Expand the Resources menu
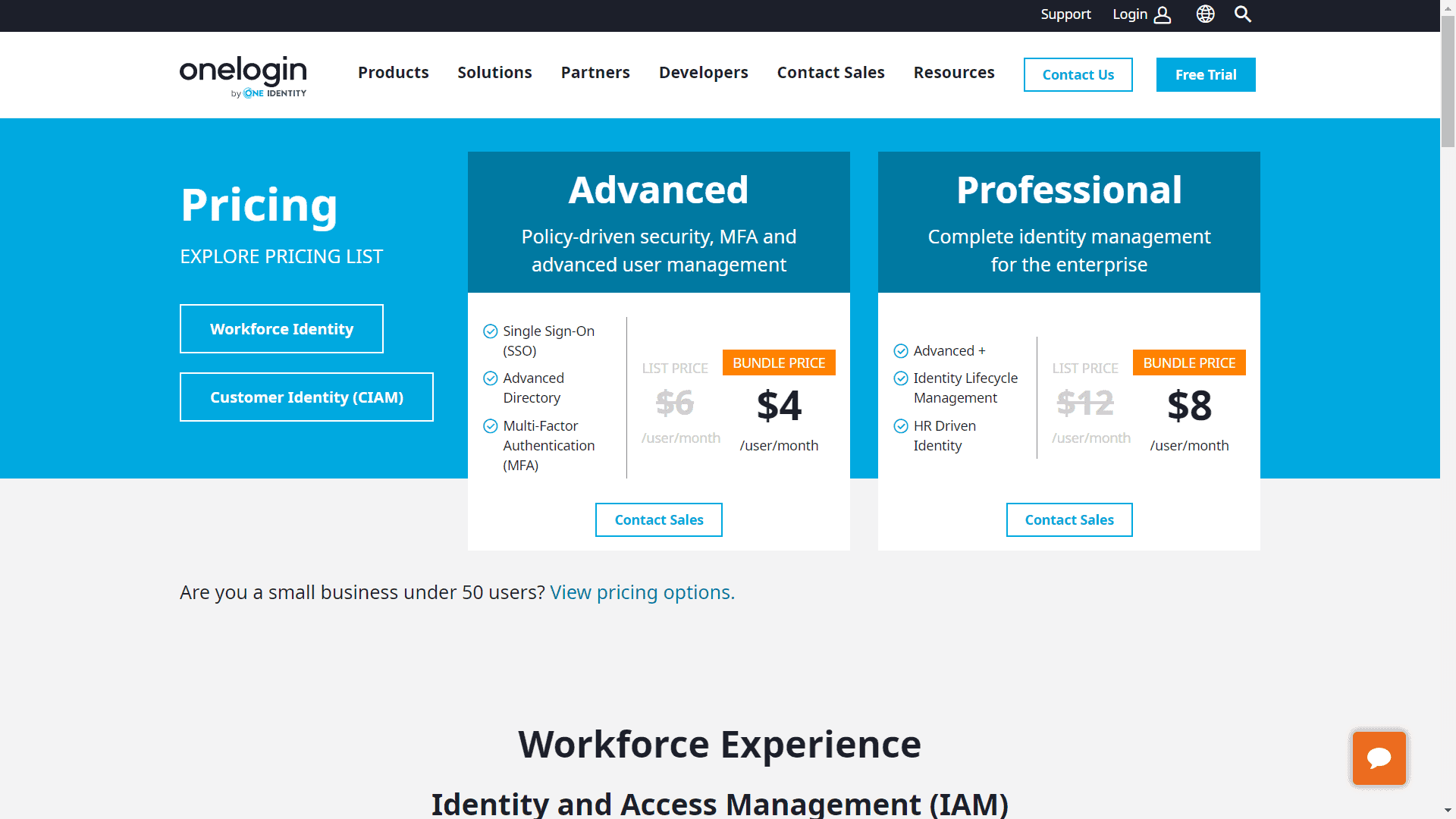The height and width of the screenshot is (819, 1456). [954, 72]
